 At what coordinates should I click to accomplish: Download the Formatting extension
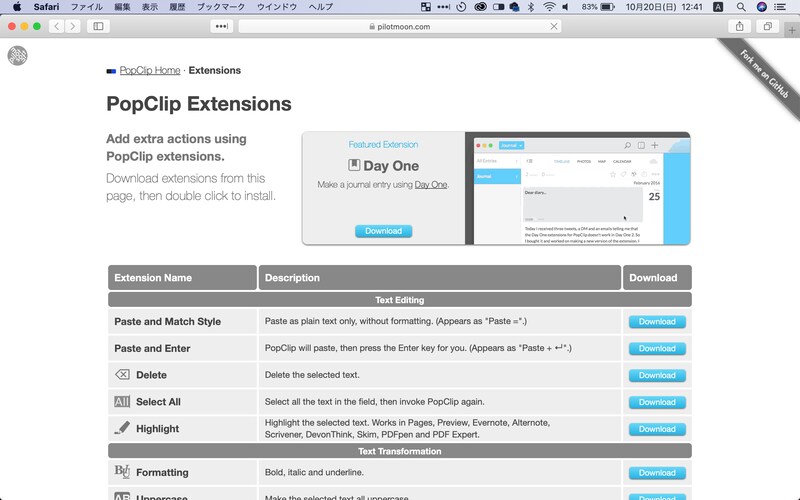[x=657, y=473]
